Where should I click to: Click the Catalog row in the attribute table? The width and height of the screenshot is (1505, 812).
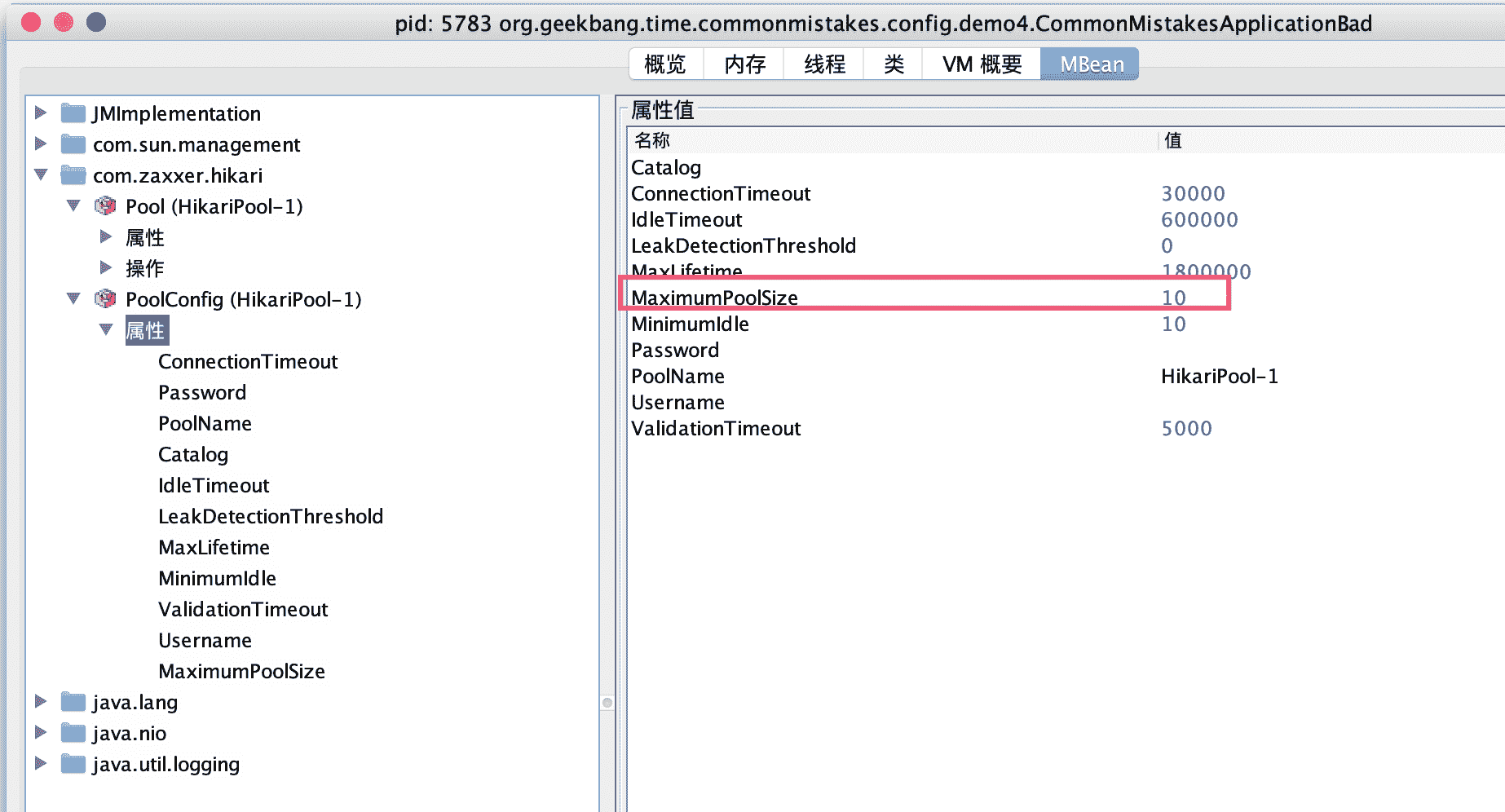[x=1066, y=167]
